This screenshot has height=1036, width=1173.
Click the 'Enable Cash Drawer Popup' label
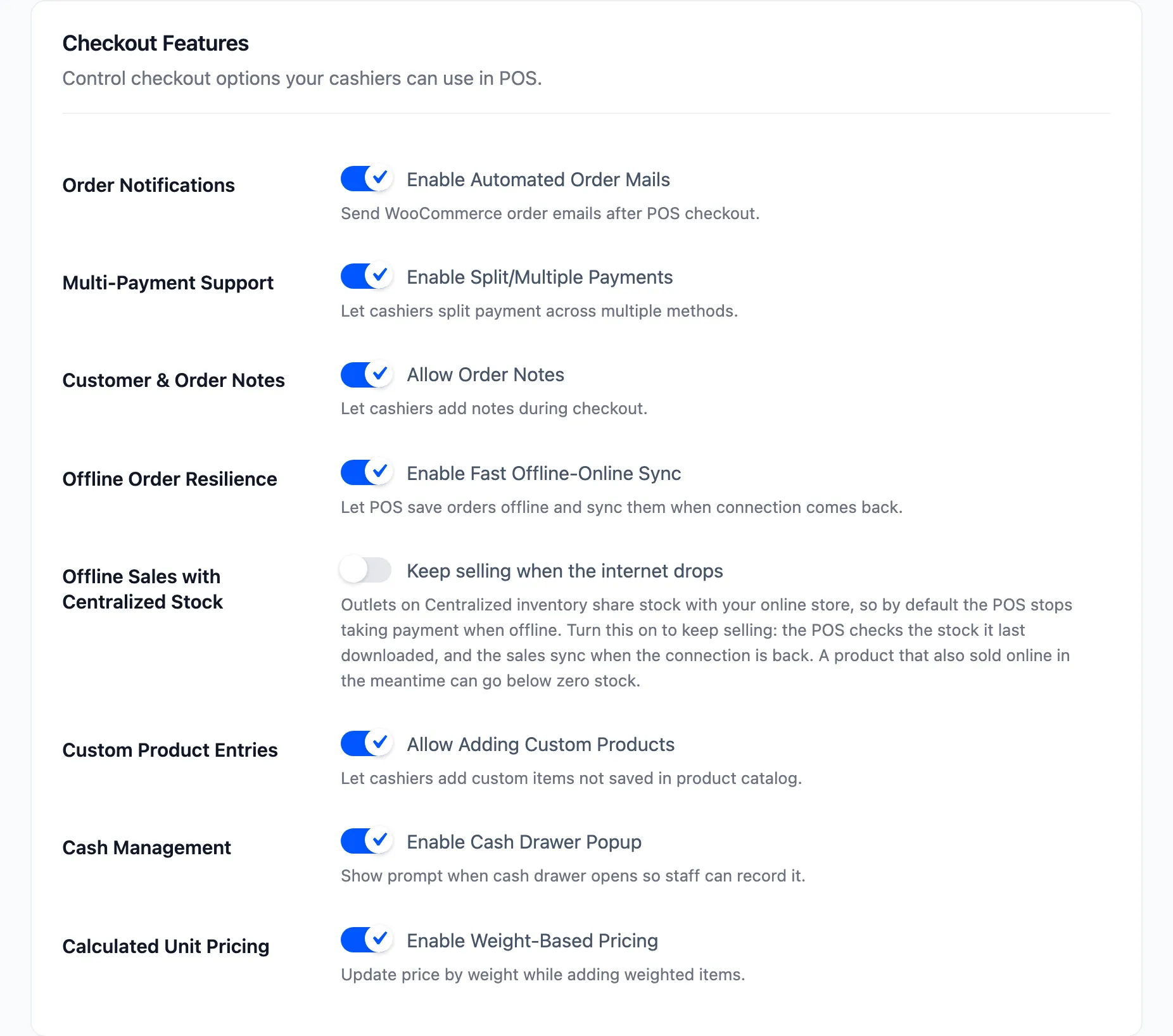[524, 842]
